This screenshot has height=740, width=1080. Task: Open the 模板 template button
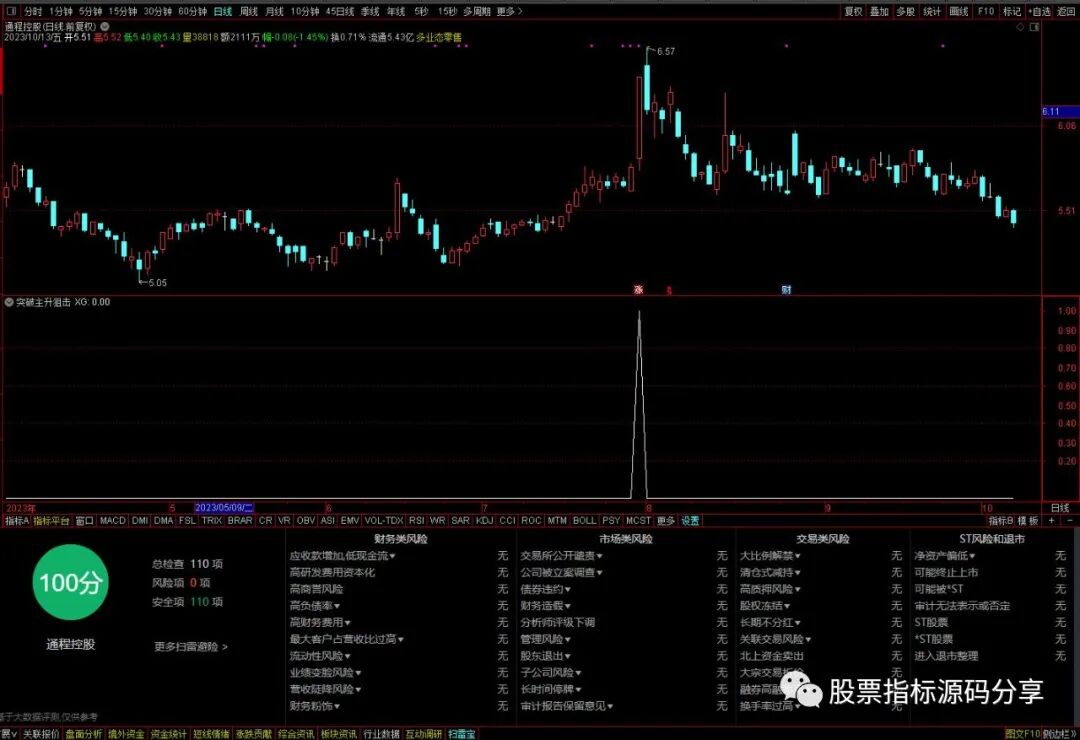1028,521
